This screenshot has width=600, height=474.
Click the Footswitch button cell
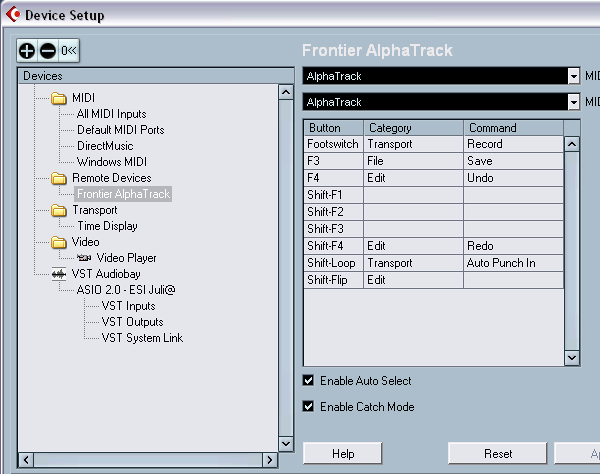point(333,144)
